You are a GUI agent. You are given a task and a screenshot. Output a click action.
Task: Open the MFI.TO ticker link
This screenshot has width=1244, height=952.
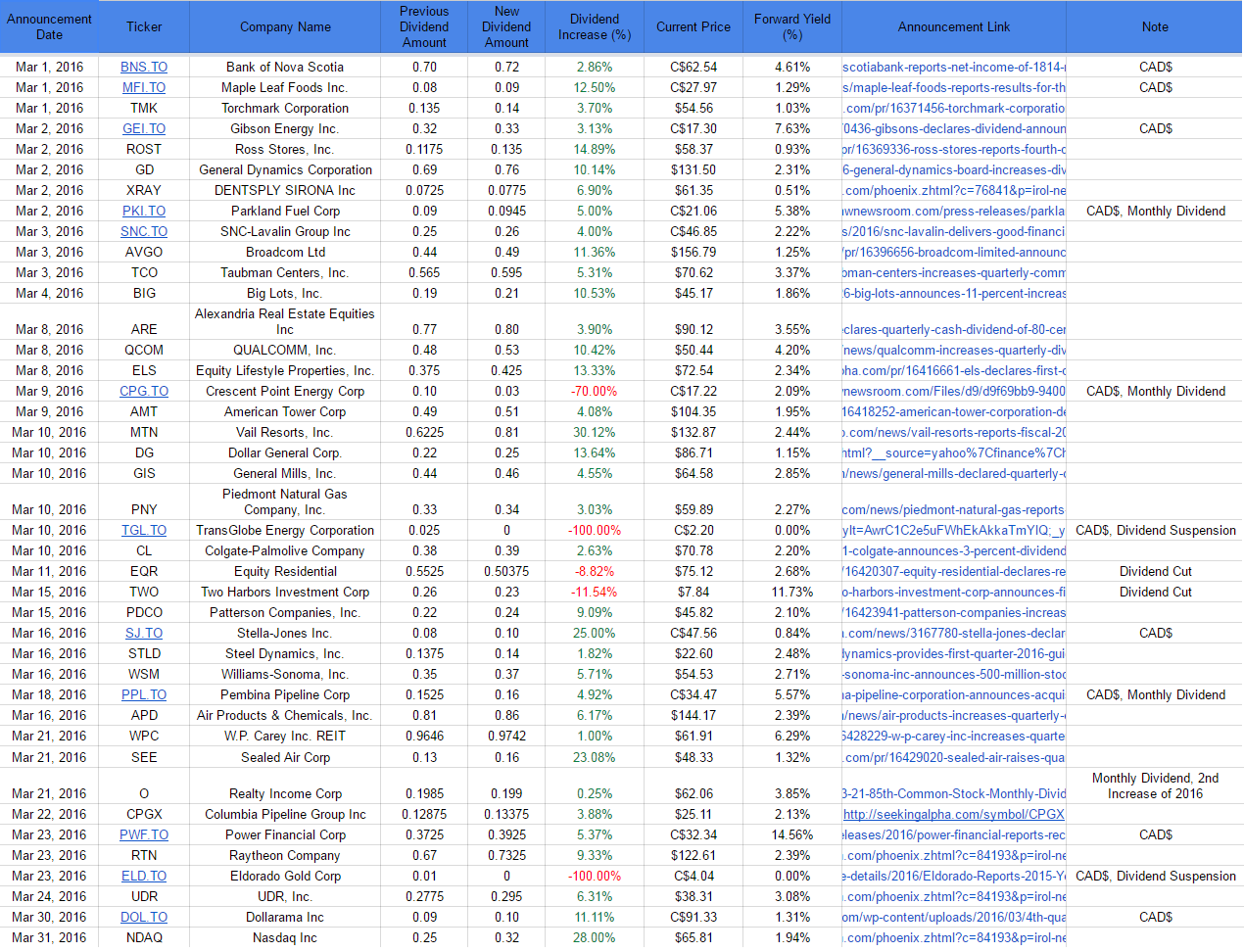click(x=144, y=87)
